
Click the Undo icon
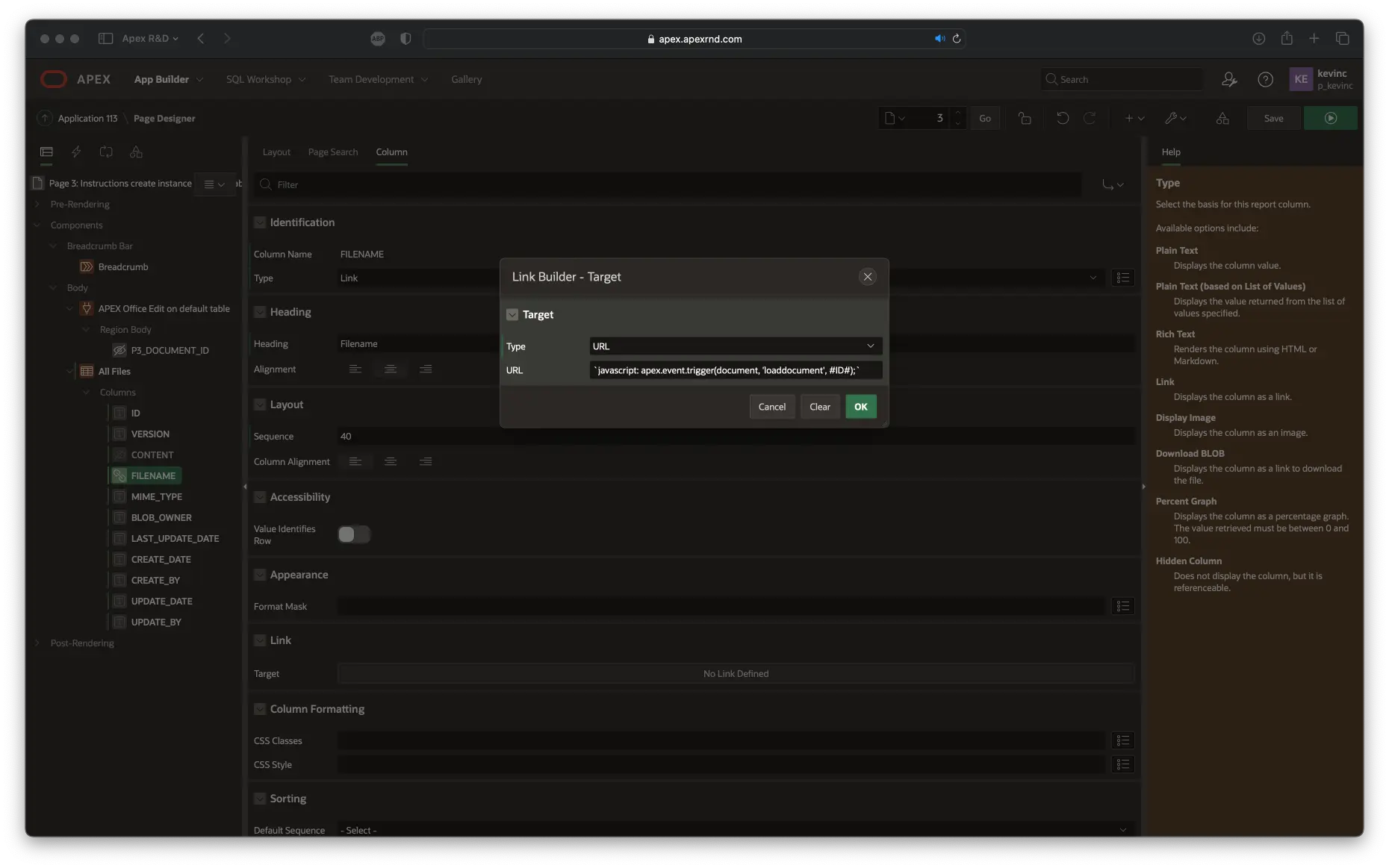(x=1063, y=118)
